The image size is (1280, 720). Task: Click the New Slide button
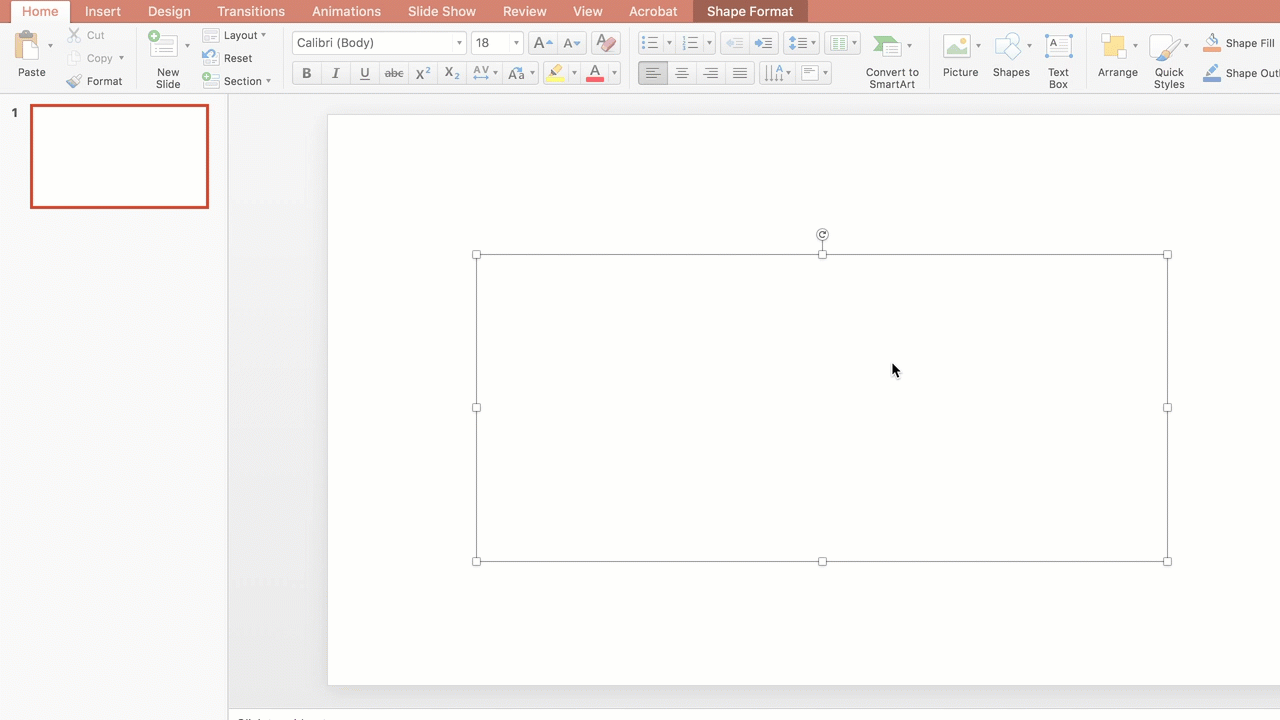click(167, 60)
